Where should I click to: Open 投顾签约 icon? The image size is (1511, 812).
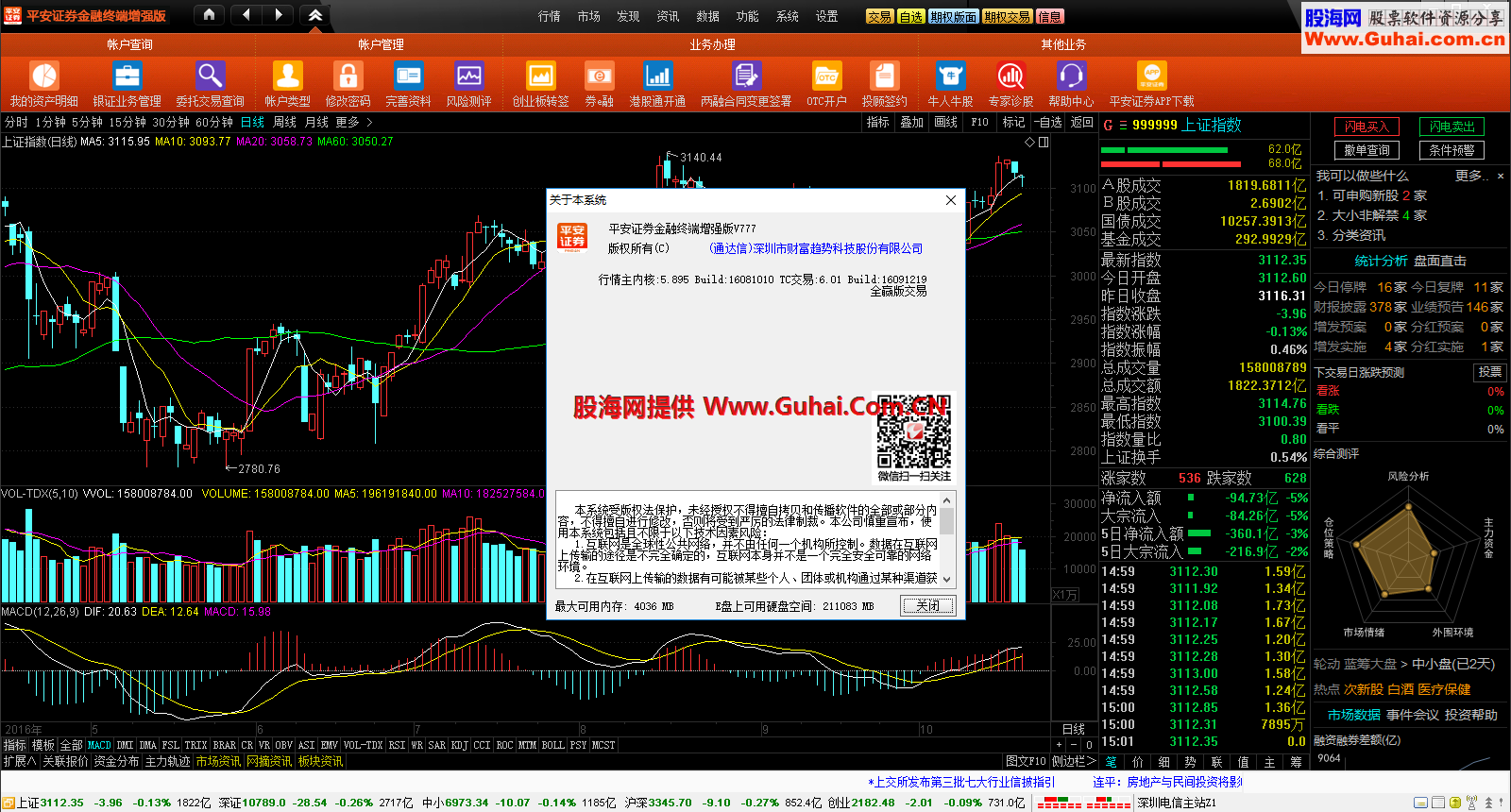click(884, 76)
